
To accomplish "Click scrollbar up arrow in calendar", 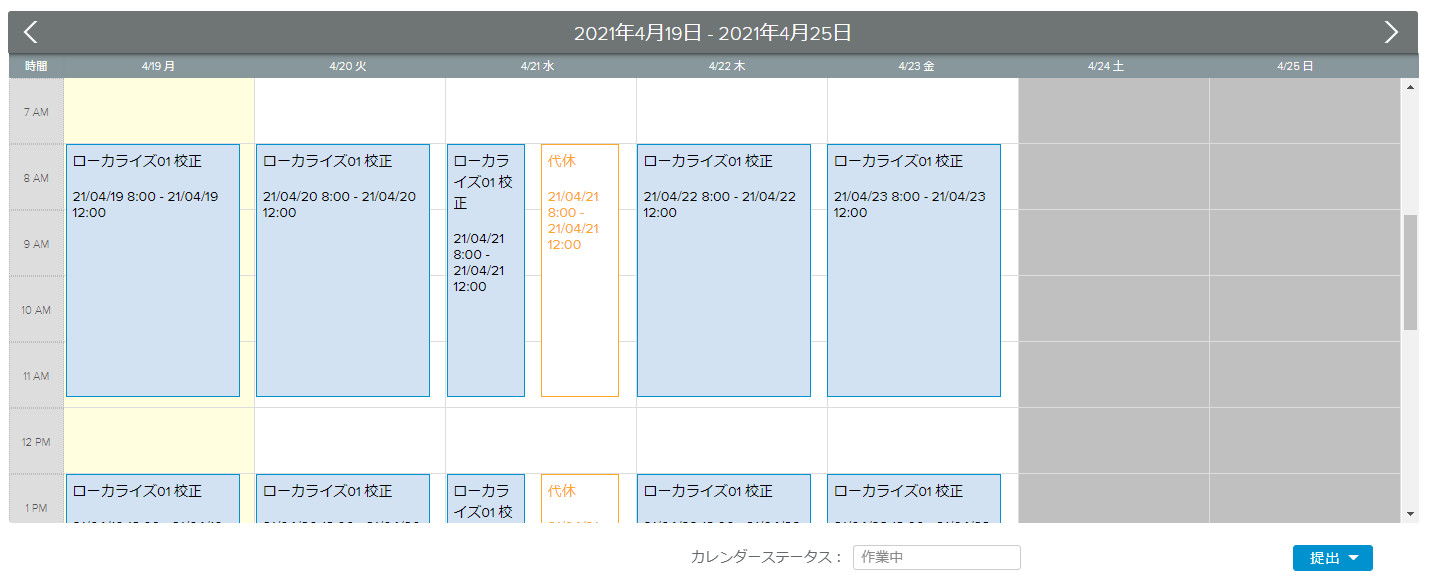I will pyautogui.click(x=1410, y=88).
